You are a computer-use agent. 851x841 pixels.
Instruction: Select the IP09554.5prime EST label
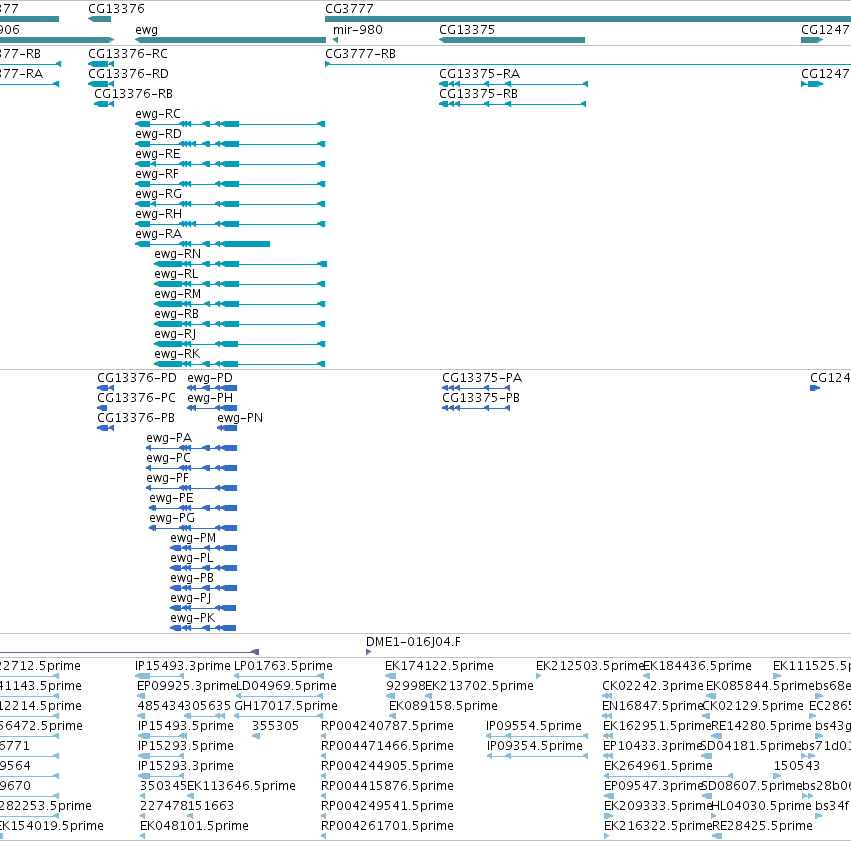coord(534,727)
